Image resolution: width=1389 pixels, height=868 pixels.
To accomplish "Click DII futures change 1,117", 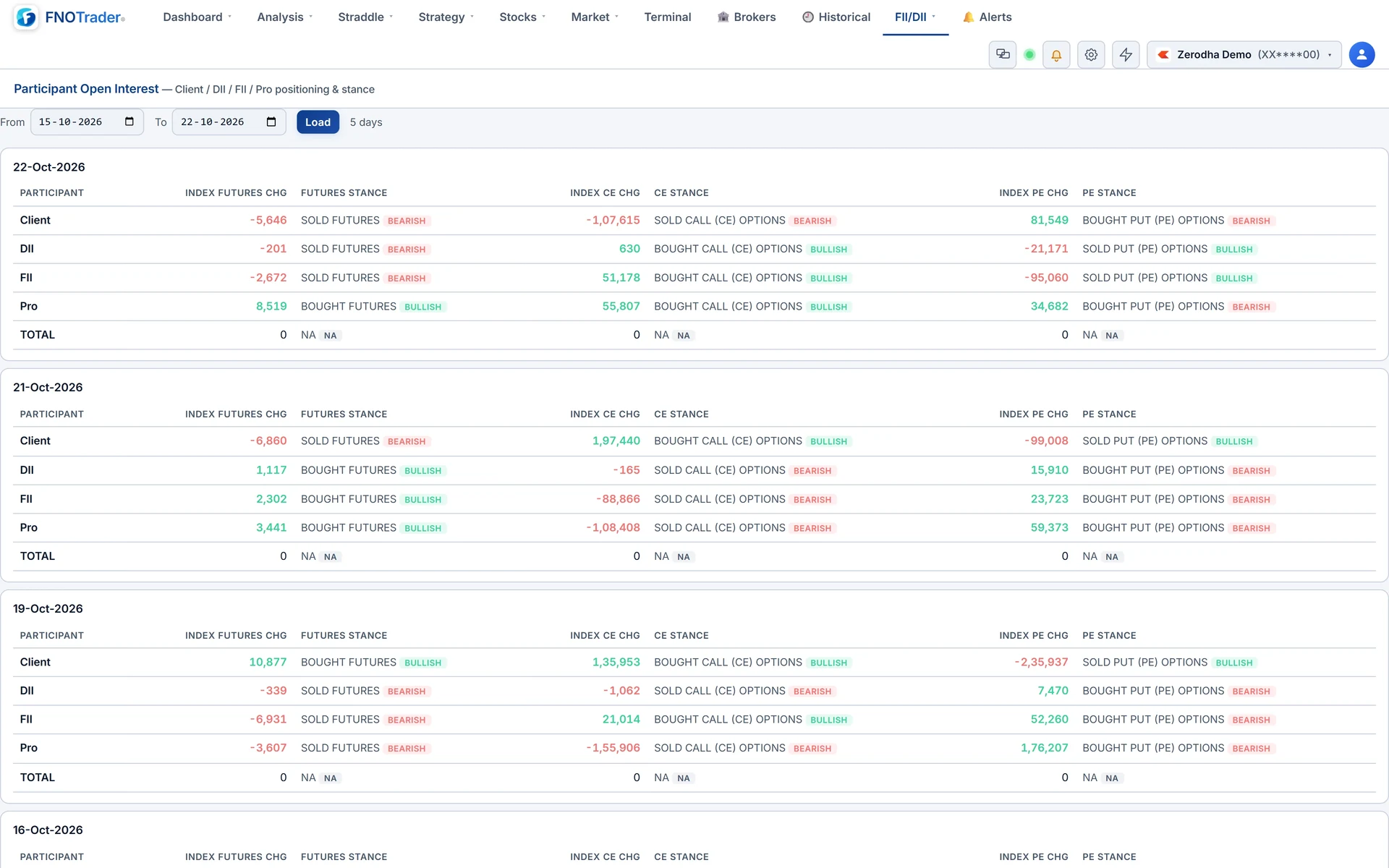I will point(271,470).
